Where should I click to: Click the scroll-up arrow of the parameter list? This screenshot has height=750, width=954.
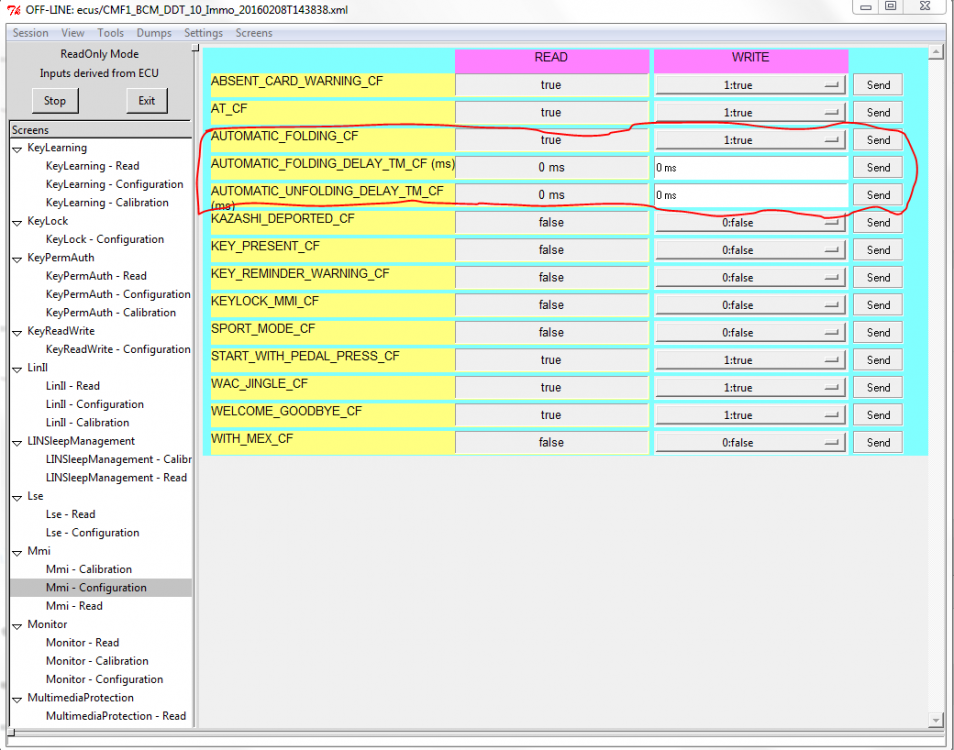click(936, 53)
